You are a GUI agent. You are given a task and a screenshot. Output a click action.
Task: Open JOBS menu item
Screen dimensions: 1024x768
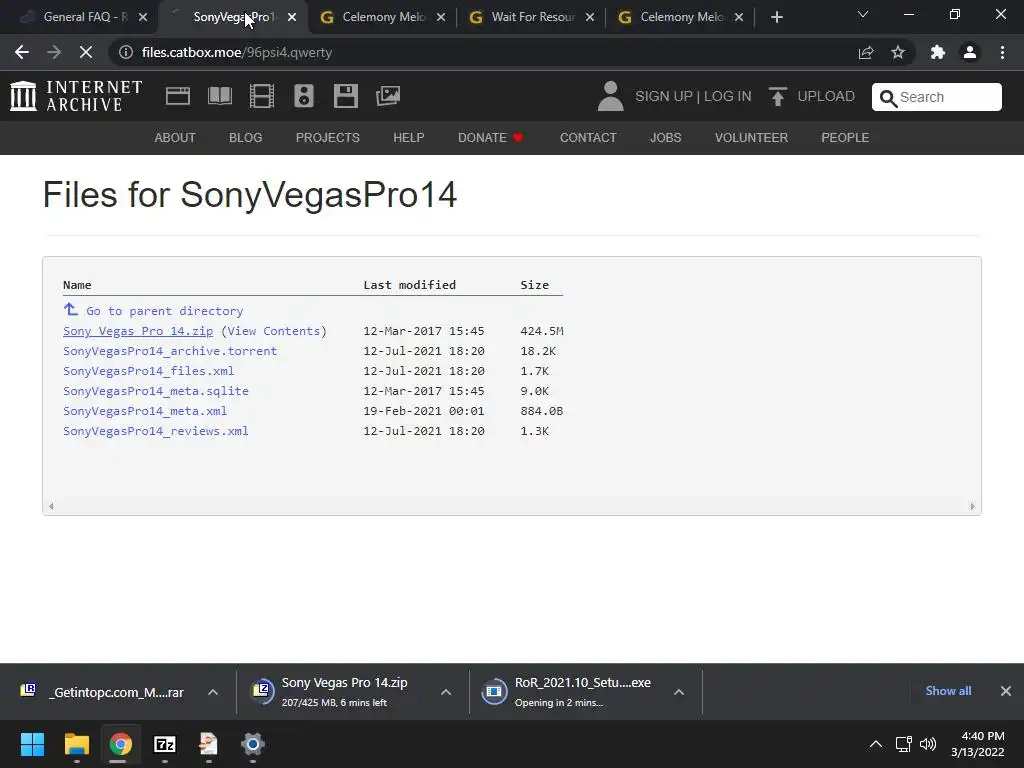coord(665,138)
